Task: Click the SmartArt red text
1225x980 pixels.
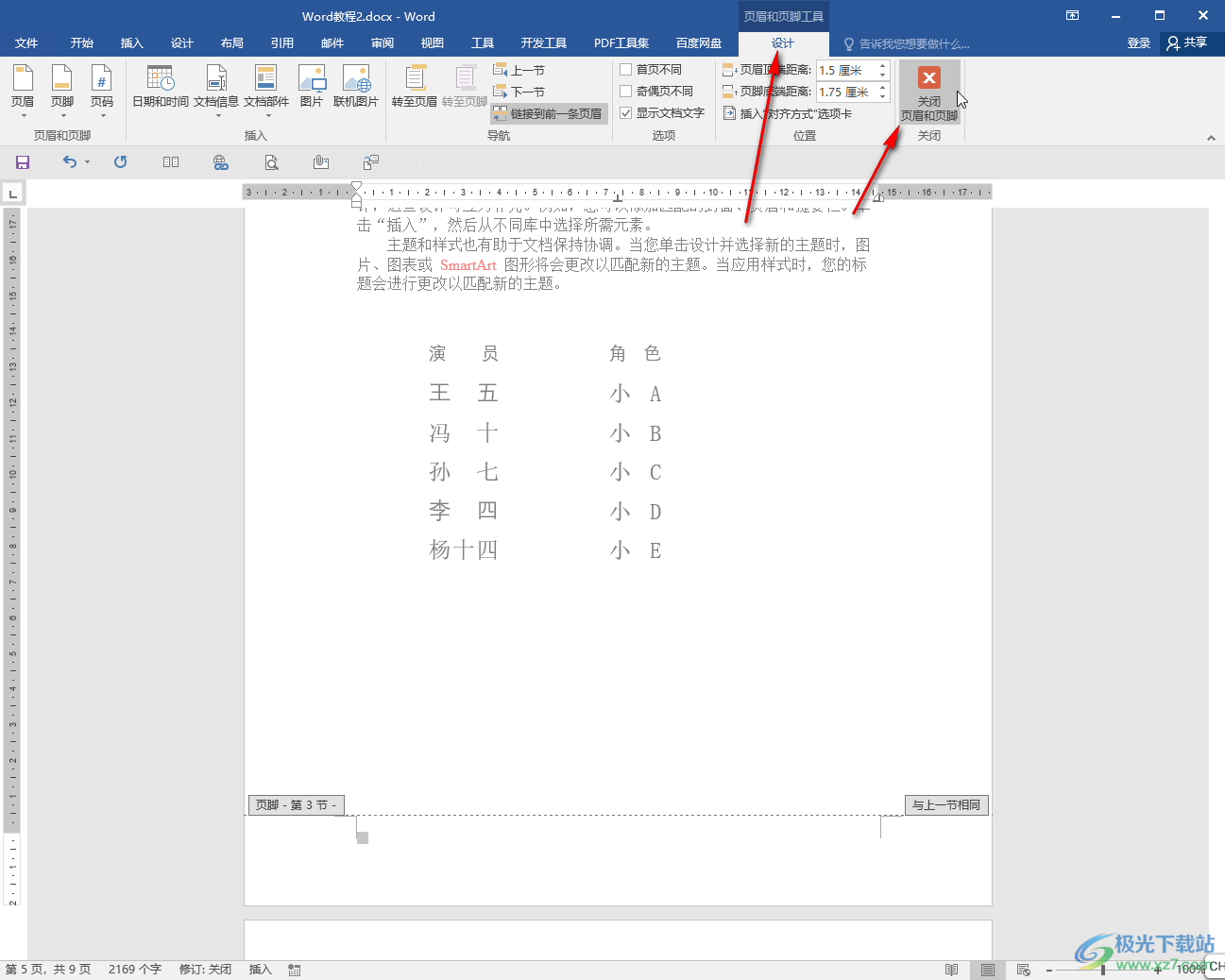Action: point(468,265)
